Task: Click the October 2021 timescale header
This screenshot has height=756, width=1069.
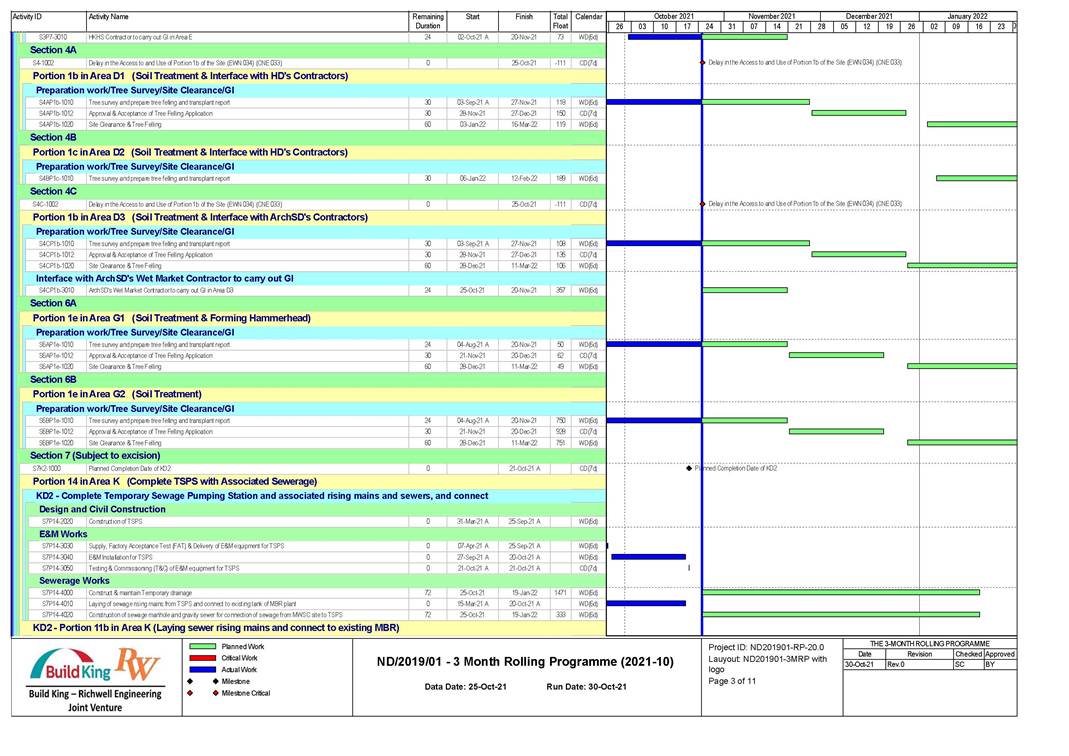Action: coord(674,16)
